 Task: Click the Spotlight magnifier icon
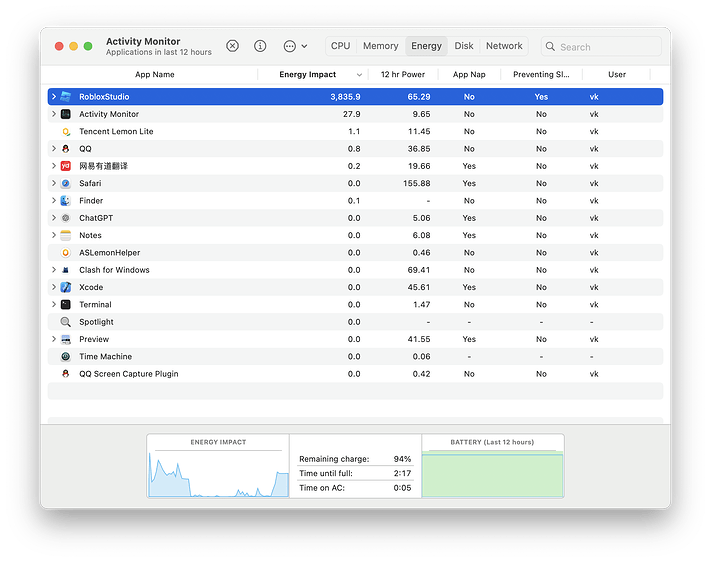[x=66, y=322]
